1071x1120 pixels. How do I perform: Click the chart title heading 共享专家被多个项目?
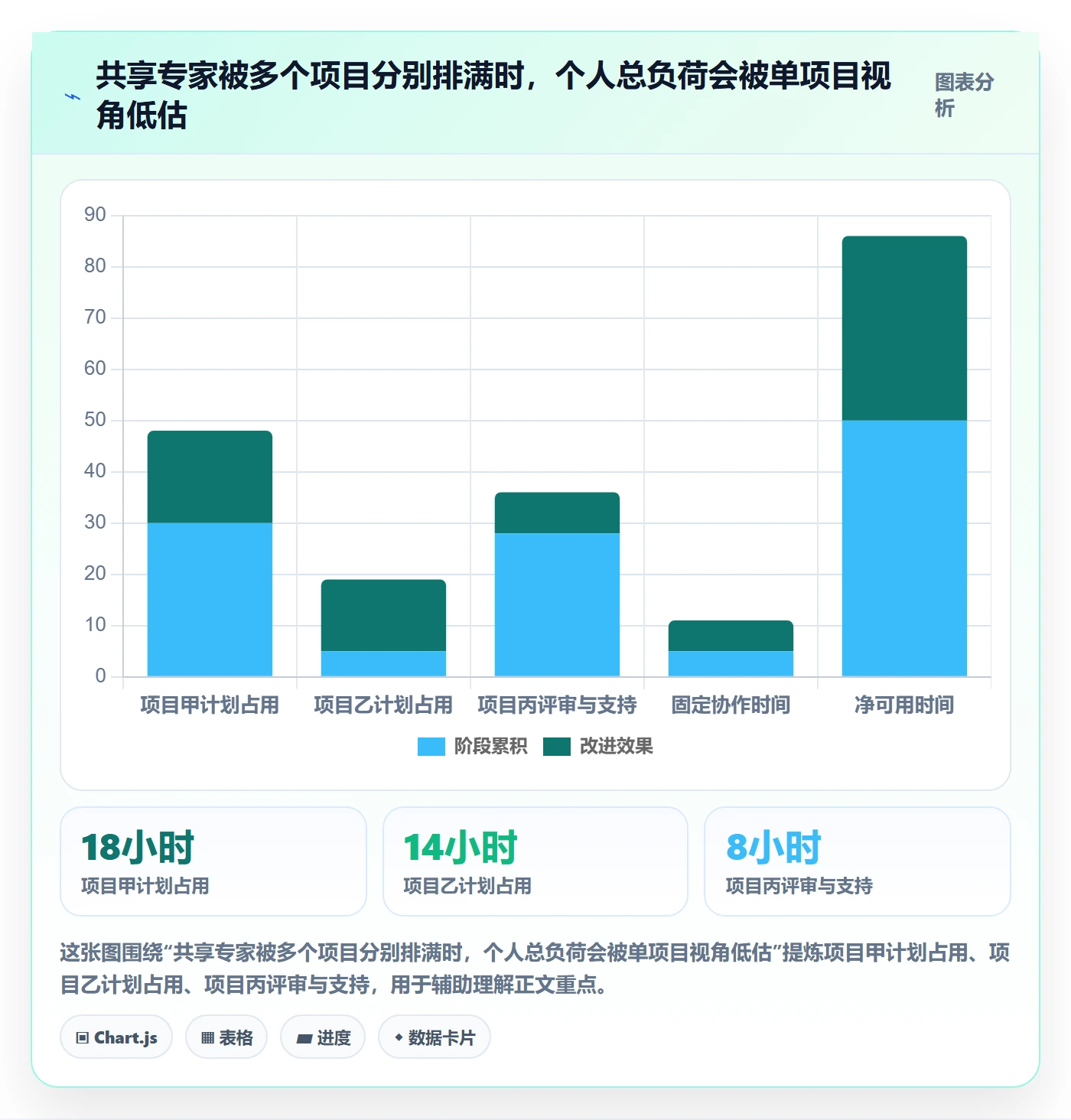(x=493, y=96)
